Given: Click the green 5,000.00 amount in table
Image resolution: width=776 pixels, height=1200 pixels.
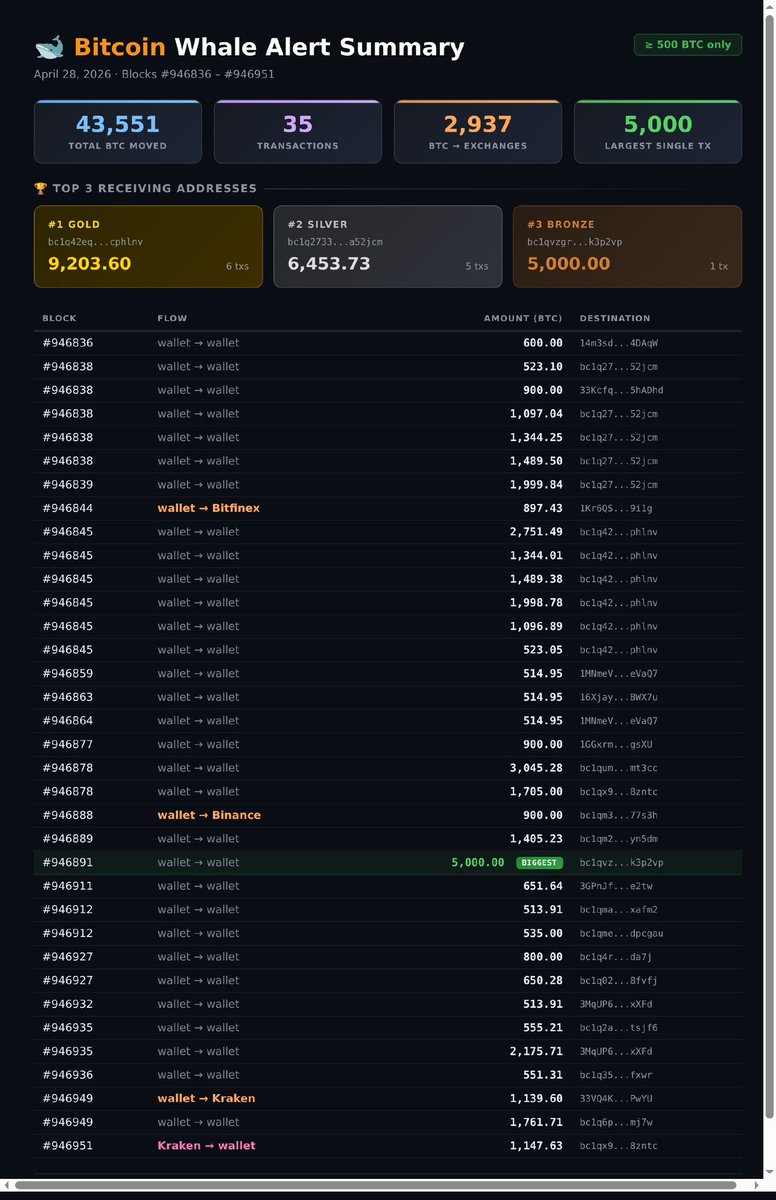Looking at the screenshot, I should point(478,862).
